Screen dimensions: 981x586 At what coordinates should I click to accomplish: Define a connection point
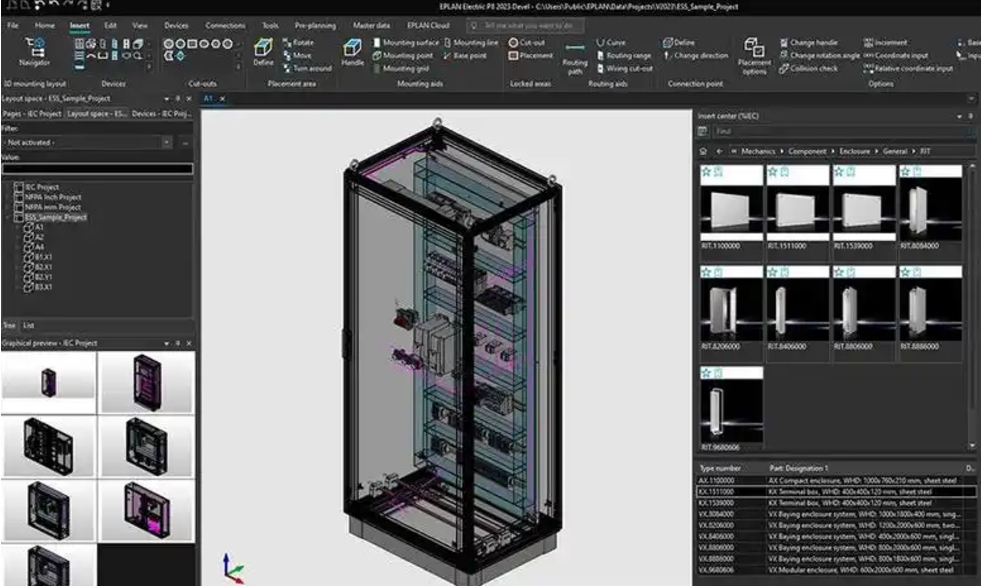pos(679,43)
